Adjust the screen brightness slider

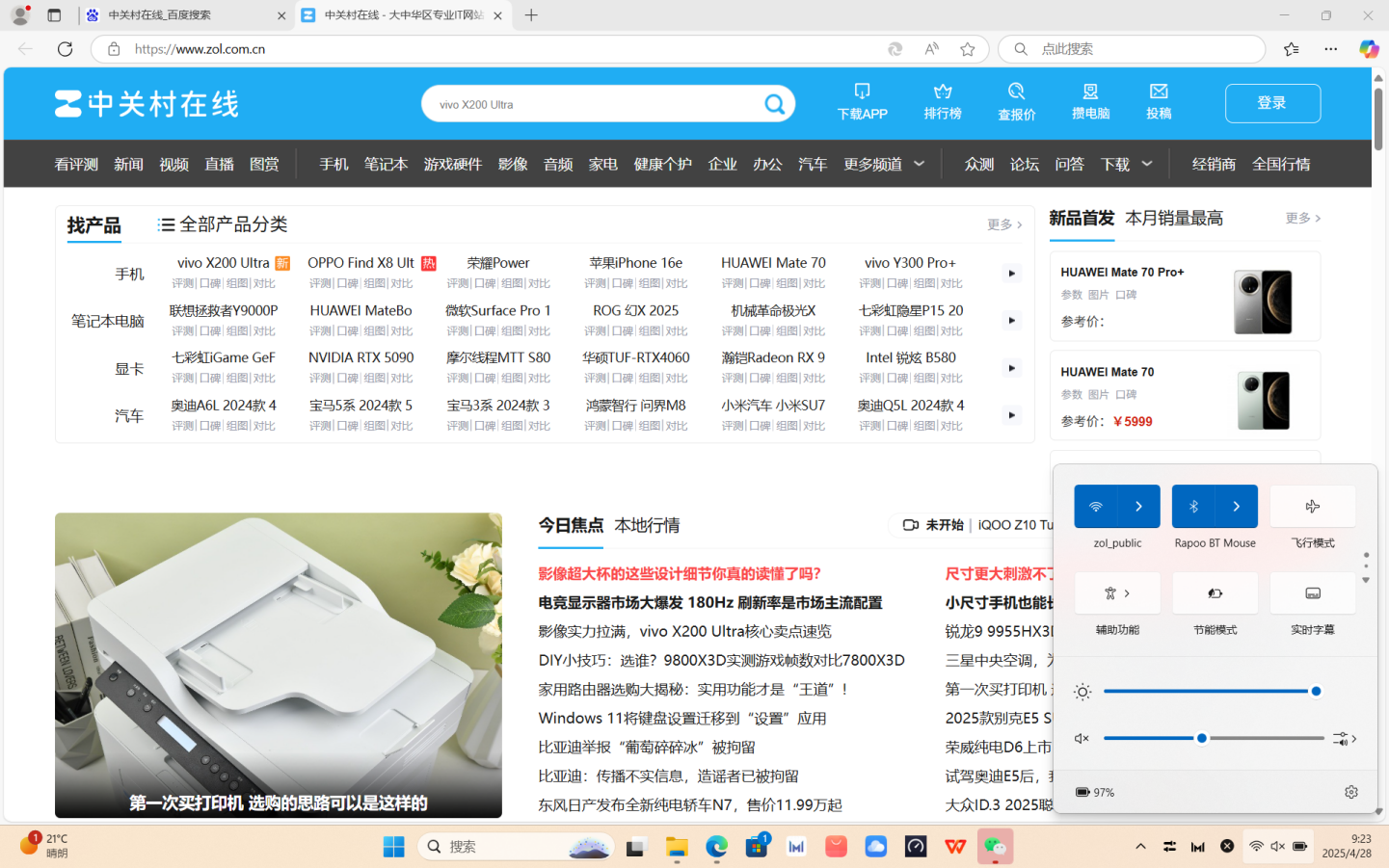pyautogui.click(x=1316, y=691)
